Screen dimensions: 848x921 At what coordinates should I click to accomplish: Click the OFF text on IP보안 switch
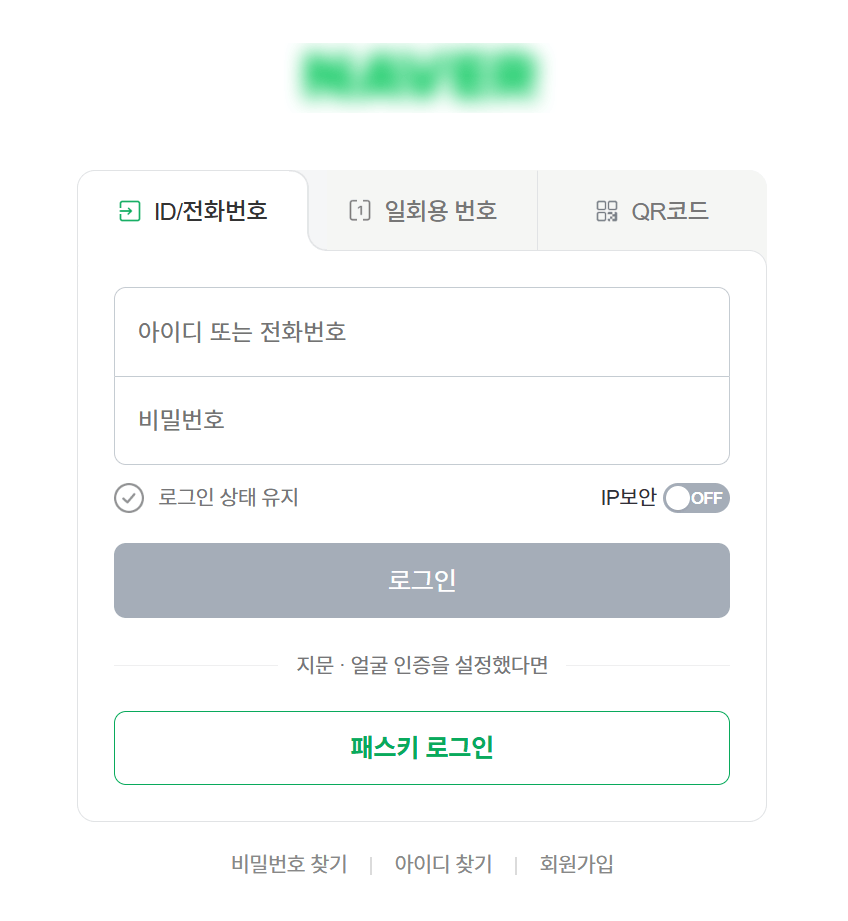click(x=707, y=498)
